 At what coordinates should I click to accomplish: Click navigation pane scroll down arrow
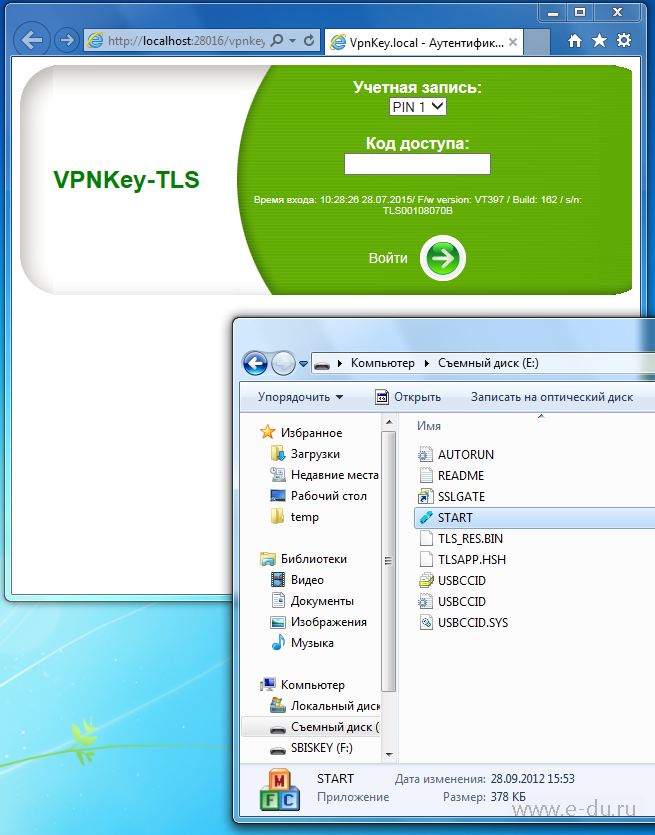pyautogui.click(x=389, y=755)
